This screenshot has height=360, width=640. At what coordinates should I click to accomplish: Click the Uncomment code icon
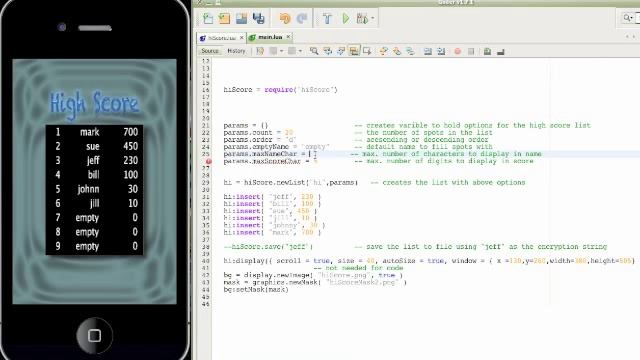tap(501, 51)
